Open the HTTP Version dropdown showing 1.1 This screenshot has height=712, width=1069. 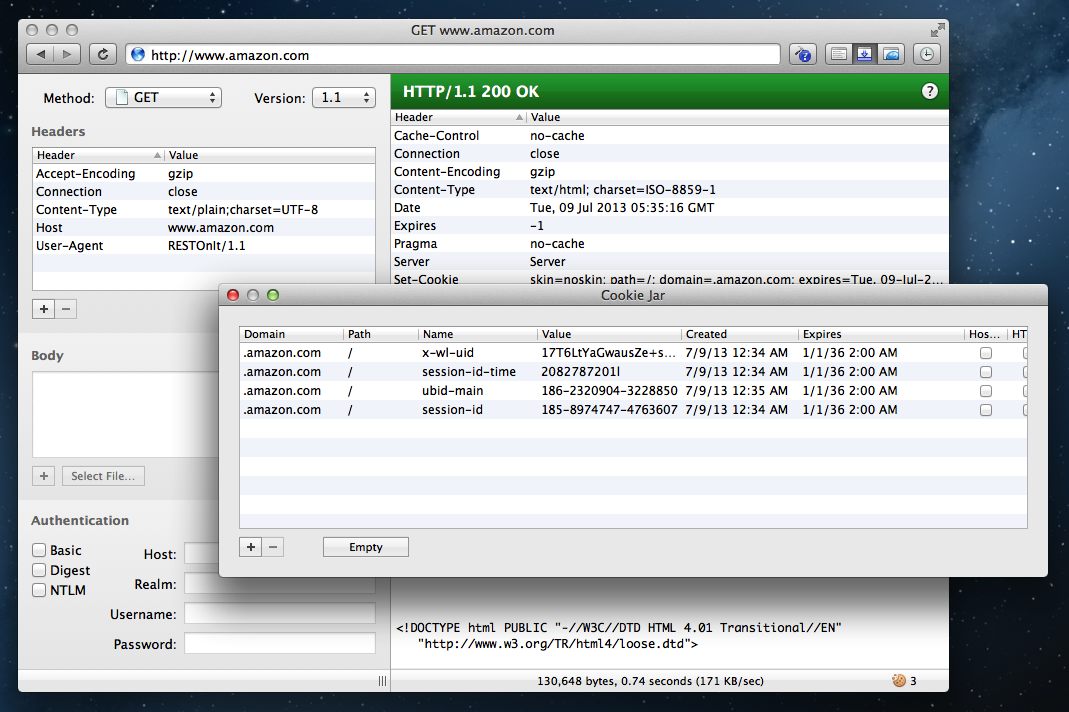tap(344, 98)
